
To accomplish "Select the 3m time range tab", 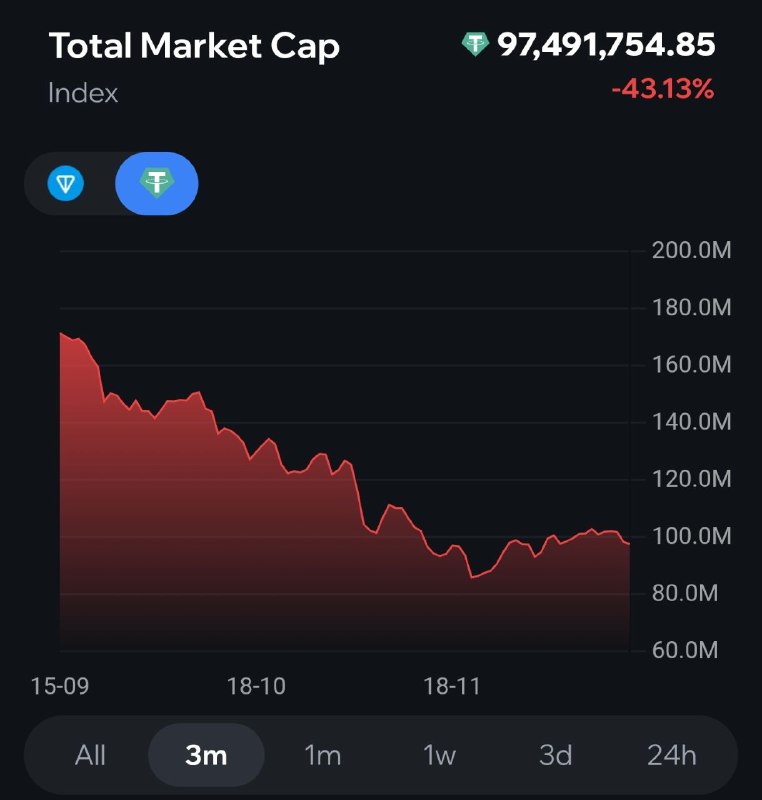I will (x=206, y=755).
